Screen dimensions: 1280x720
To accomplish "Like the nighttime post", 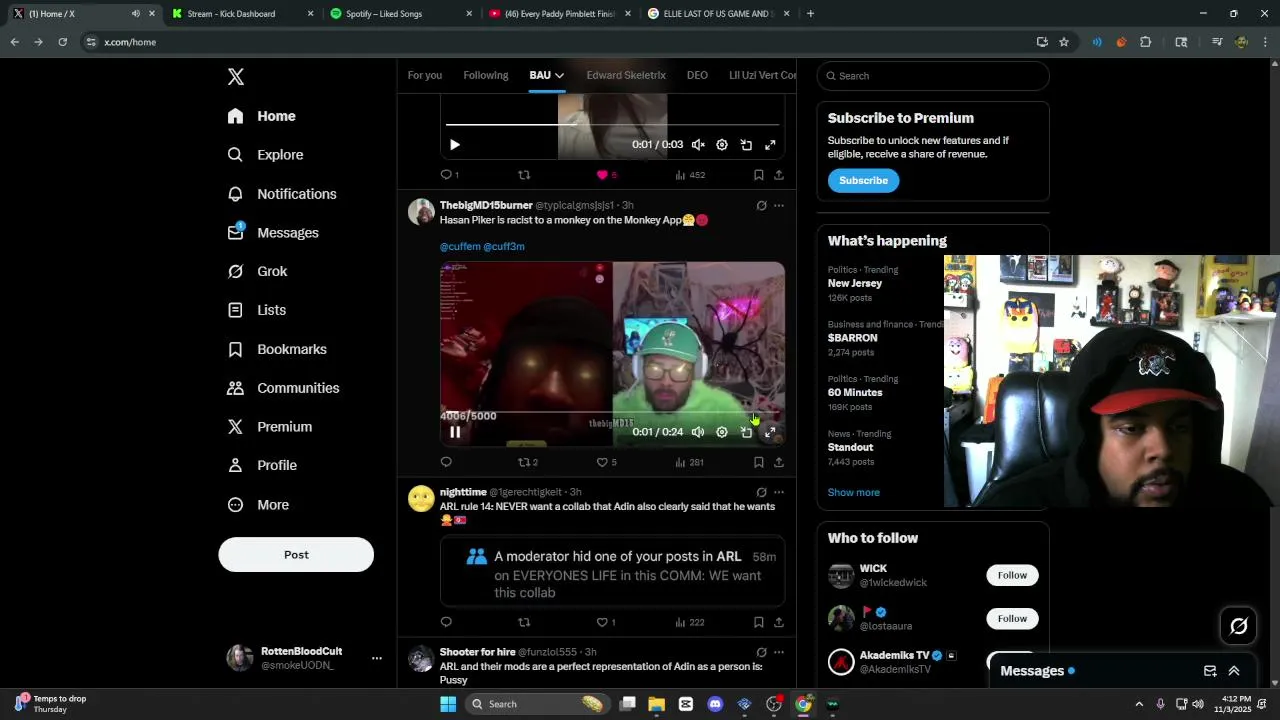I will [602, 622].
